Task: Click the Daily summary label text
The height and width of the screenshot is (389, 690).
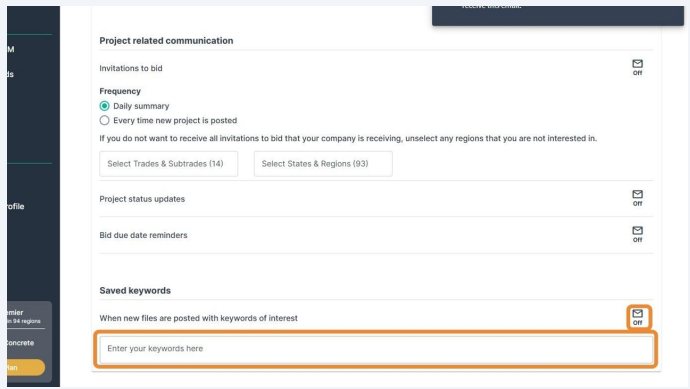Action: (141, 106)
